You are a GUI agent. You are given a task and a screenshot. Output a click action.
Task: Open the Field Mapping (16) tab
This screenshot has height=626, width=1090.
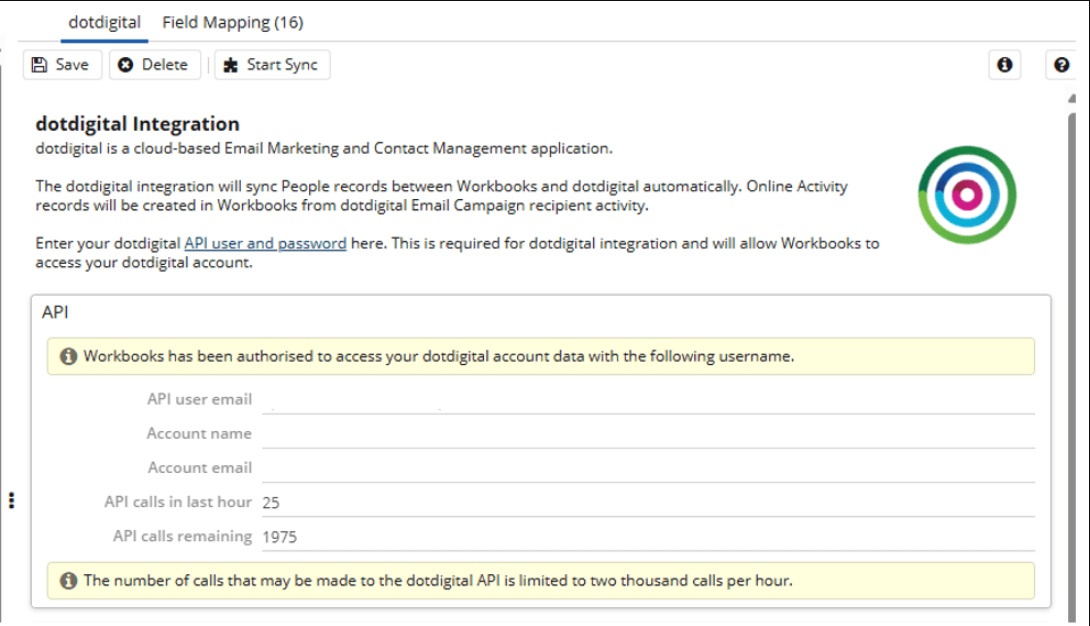232,22
